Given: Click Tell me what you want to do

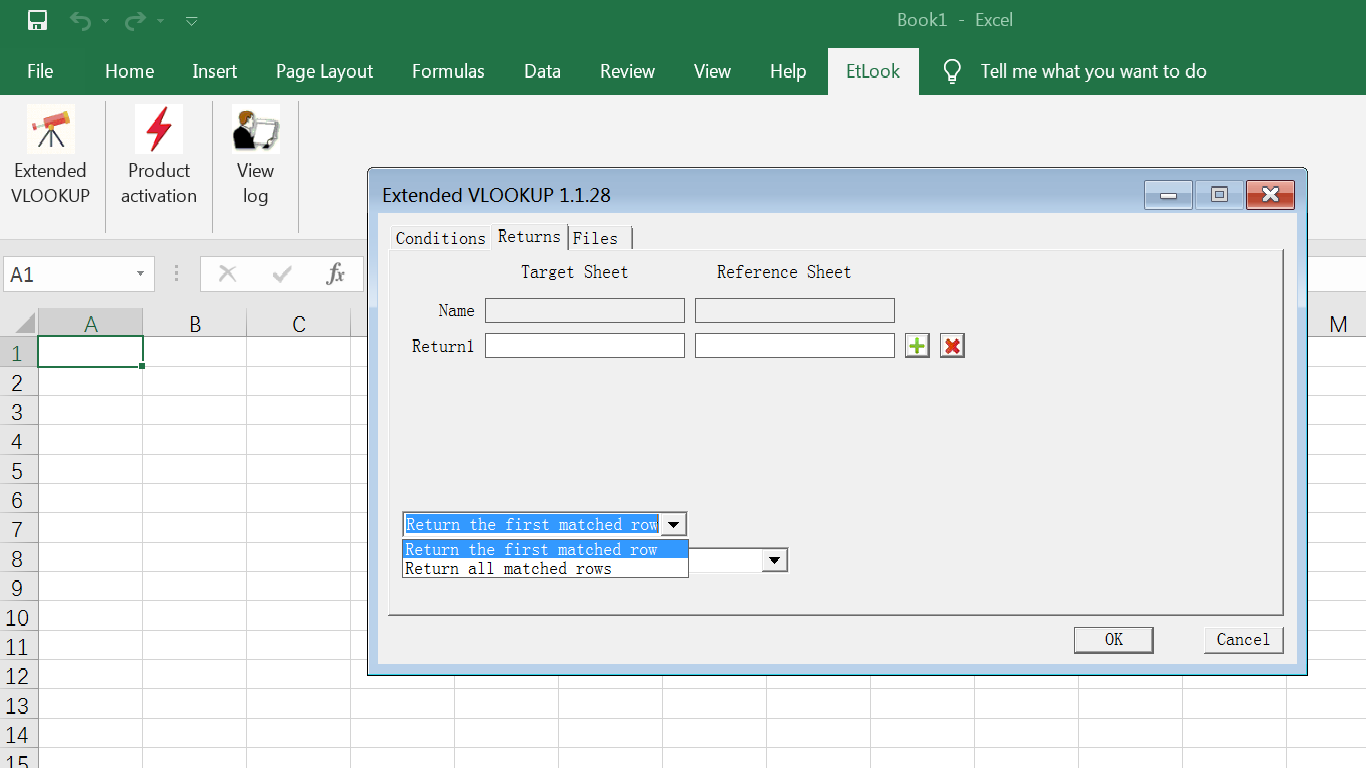Looking at the screenshot, I should (x=1093, y=71).
